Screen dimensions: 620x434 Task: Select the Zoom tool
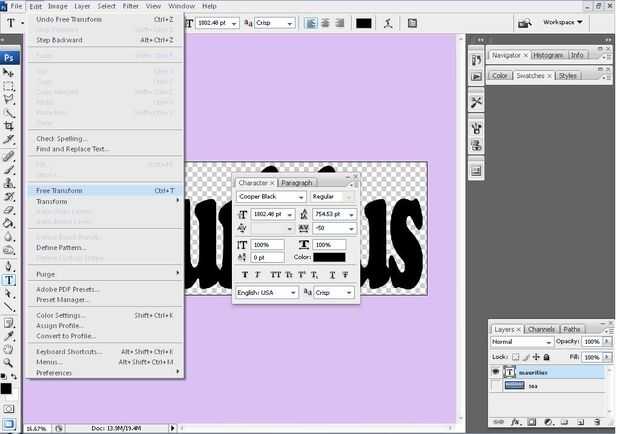8,363
